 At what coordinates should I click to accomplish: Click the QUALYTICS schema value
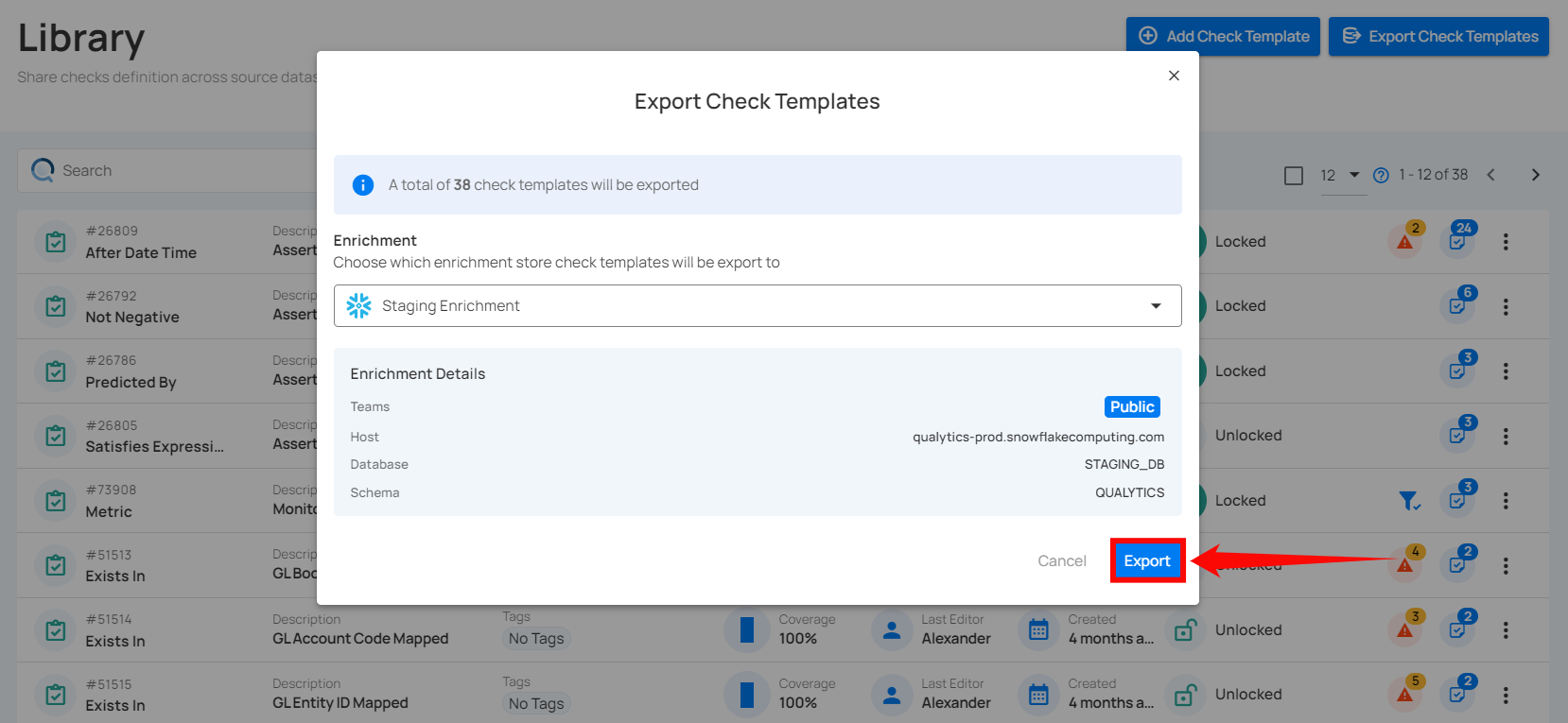pyautogui.click(x=1130, y=492)
